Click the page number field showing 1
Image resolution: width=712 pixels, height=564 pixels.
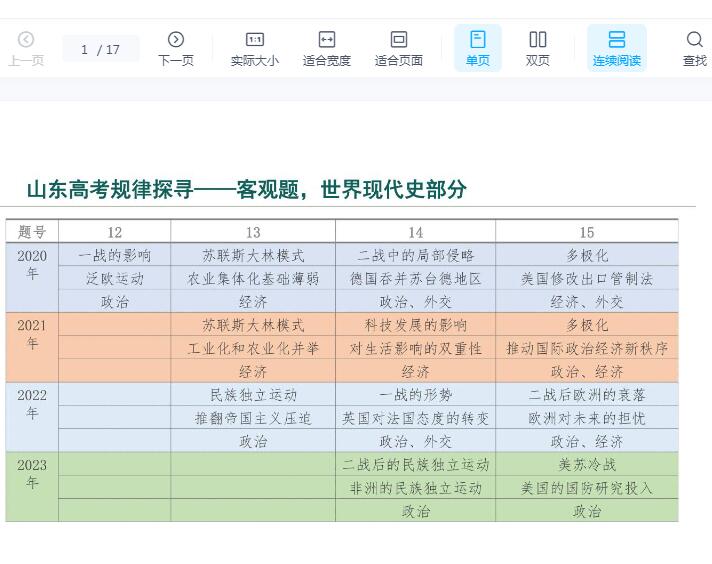pyautogui.click(x=86, y=49)
